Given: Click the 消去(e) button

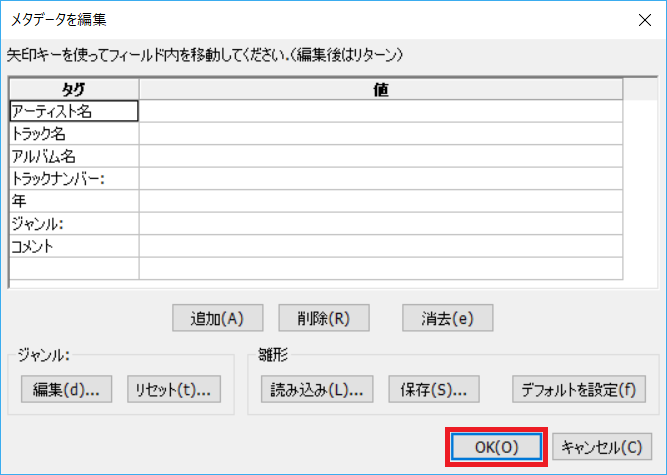Looking at the screenshot, I should (448, 318).
